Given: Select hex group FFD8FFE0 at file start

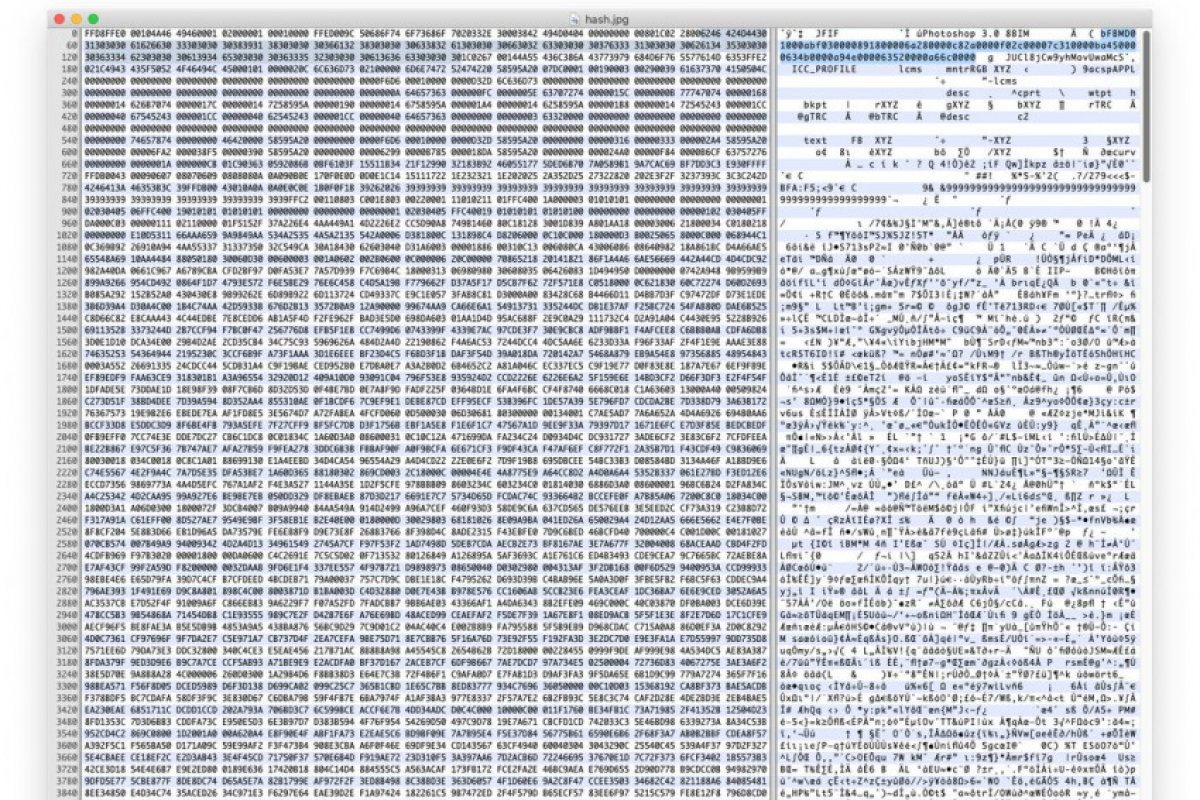Looking at the screenshot, I should pos(107,33).
